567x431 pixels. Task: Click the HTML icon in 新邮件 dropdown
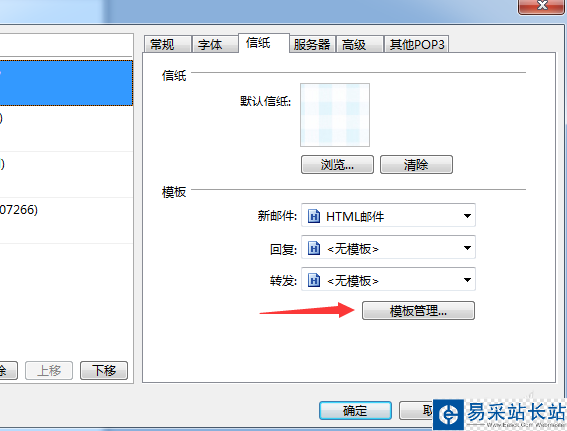coord(314,216)
